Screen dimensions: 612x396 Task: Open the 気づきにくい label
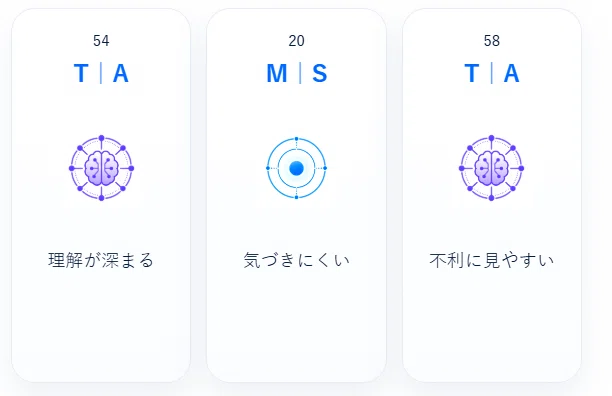pos(297,260)
